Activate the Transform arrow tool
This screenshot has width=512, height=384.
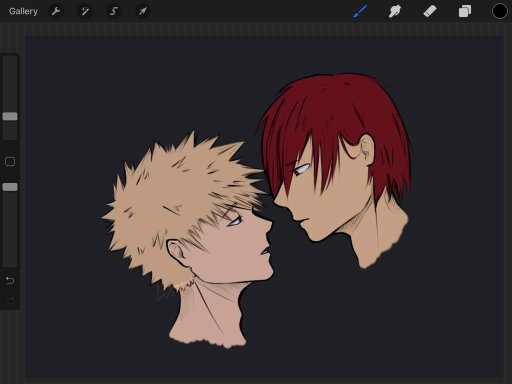coord(143,11)
